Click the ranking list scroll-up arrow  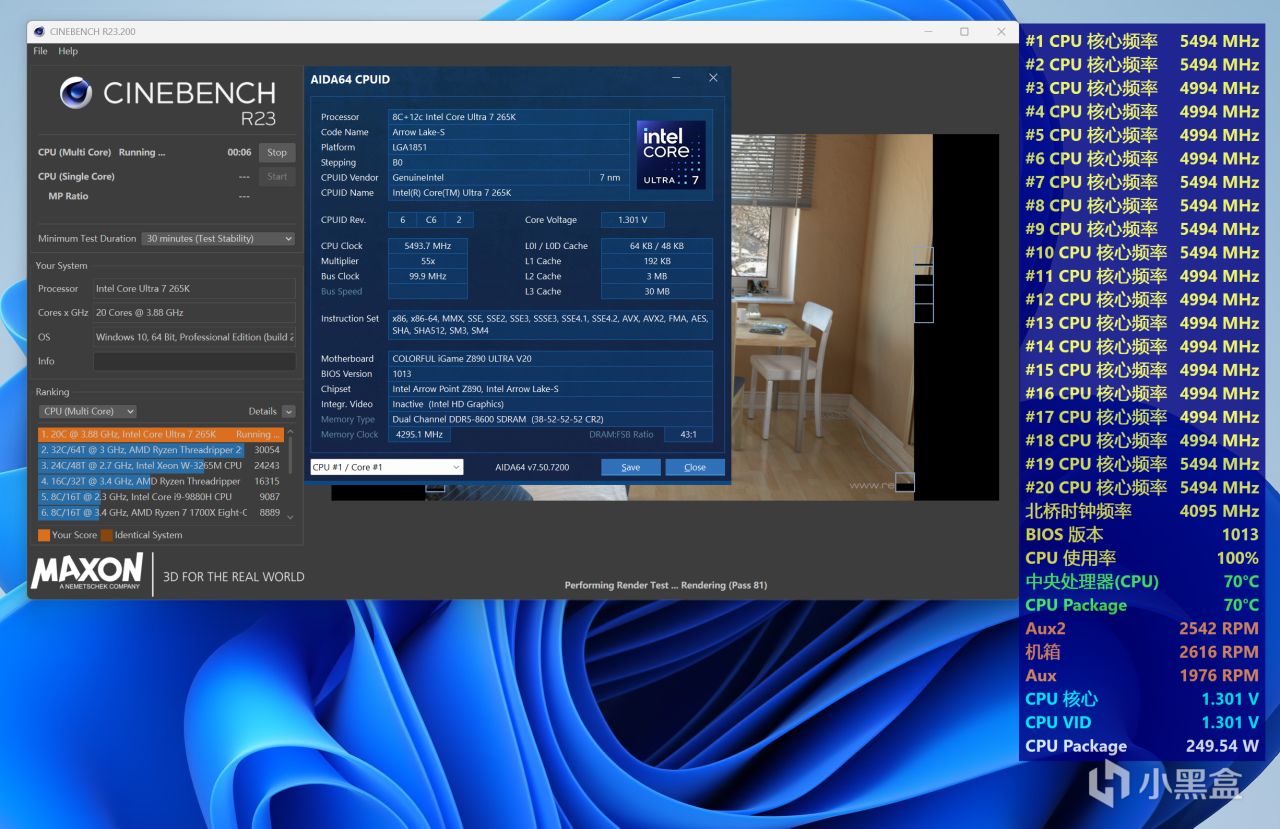pyautogui.click(x=291, y=433)
